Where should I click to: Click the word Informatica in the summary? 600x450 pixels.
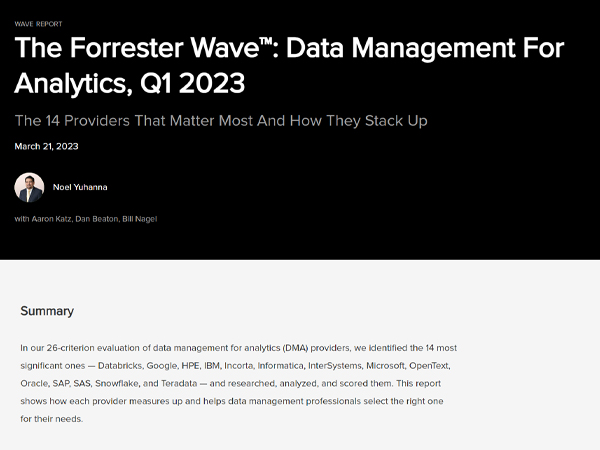coord(280,365)
